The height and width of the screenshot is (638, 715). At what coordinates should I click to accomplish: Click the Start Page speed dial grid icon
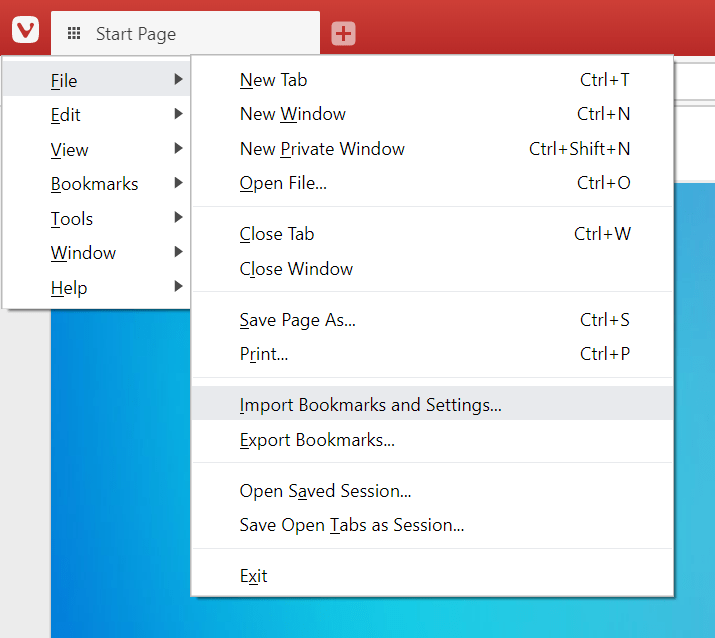click(x=74, y=33)
